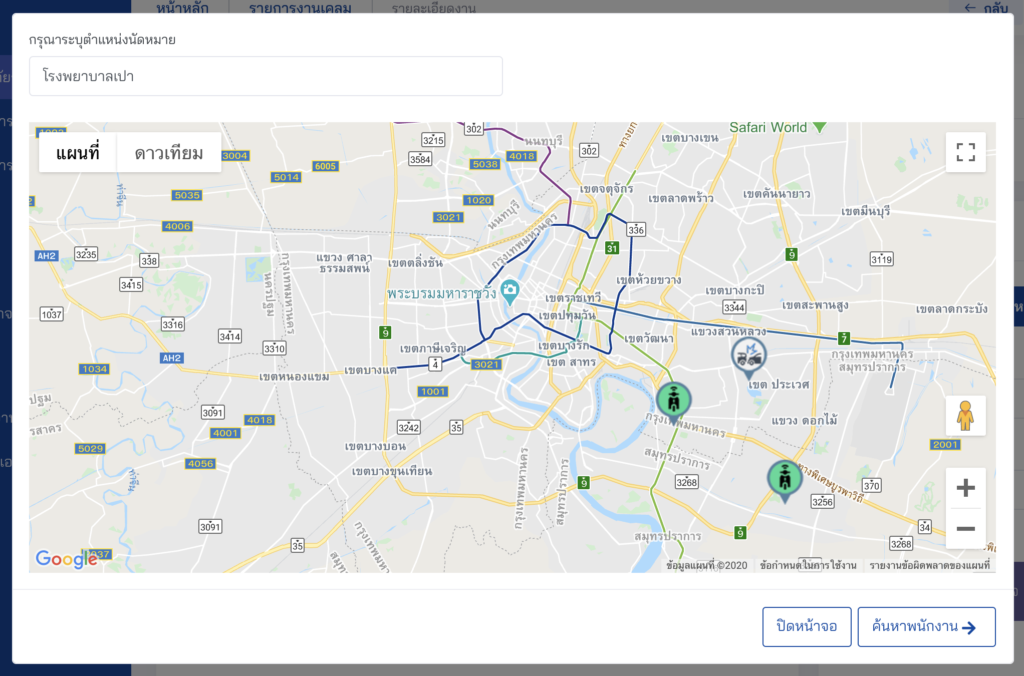Screen dimensions: 1024x676
Task: Click the เขตบางแค district label
Action: 370,370
